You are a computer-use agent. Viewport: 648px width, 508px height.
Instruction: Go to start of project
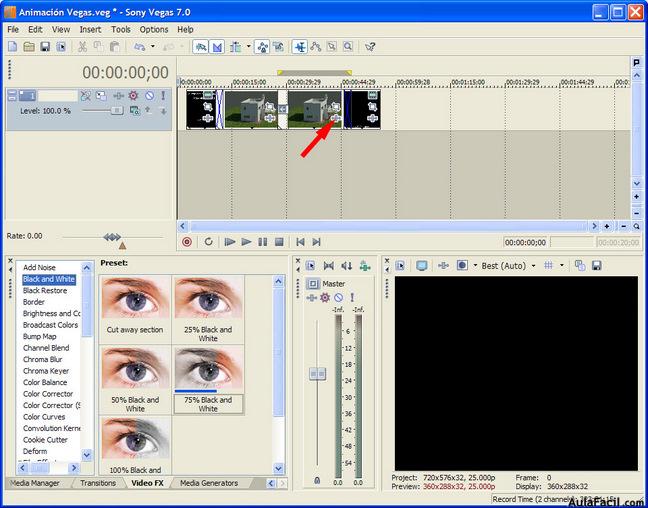click(x=300, y=242)
